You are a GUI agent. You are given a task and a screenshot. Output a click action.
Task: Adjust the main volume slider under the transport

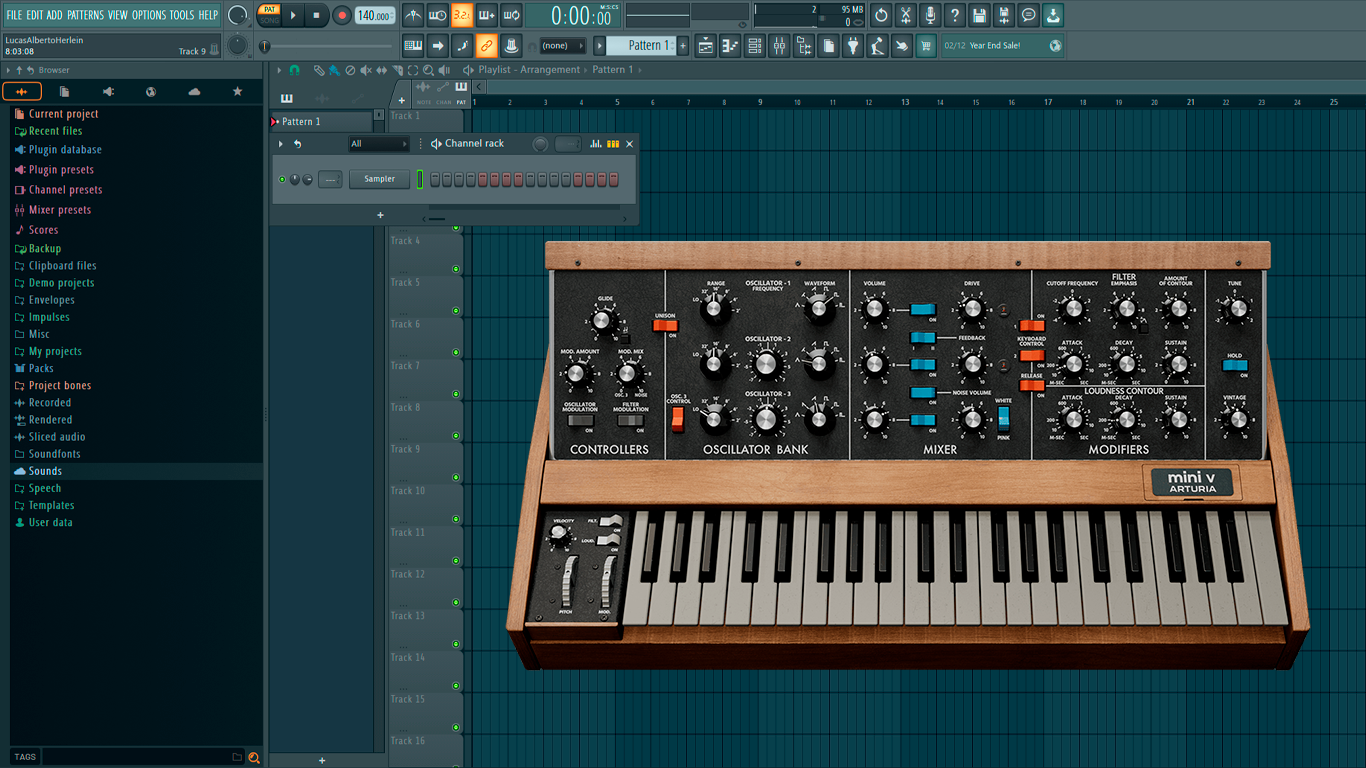tap(327, 46)
